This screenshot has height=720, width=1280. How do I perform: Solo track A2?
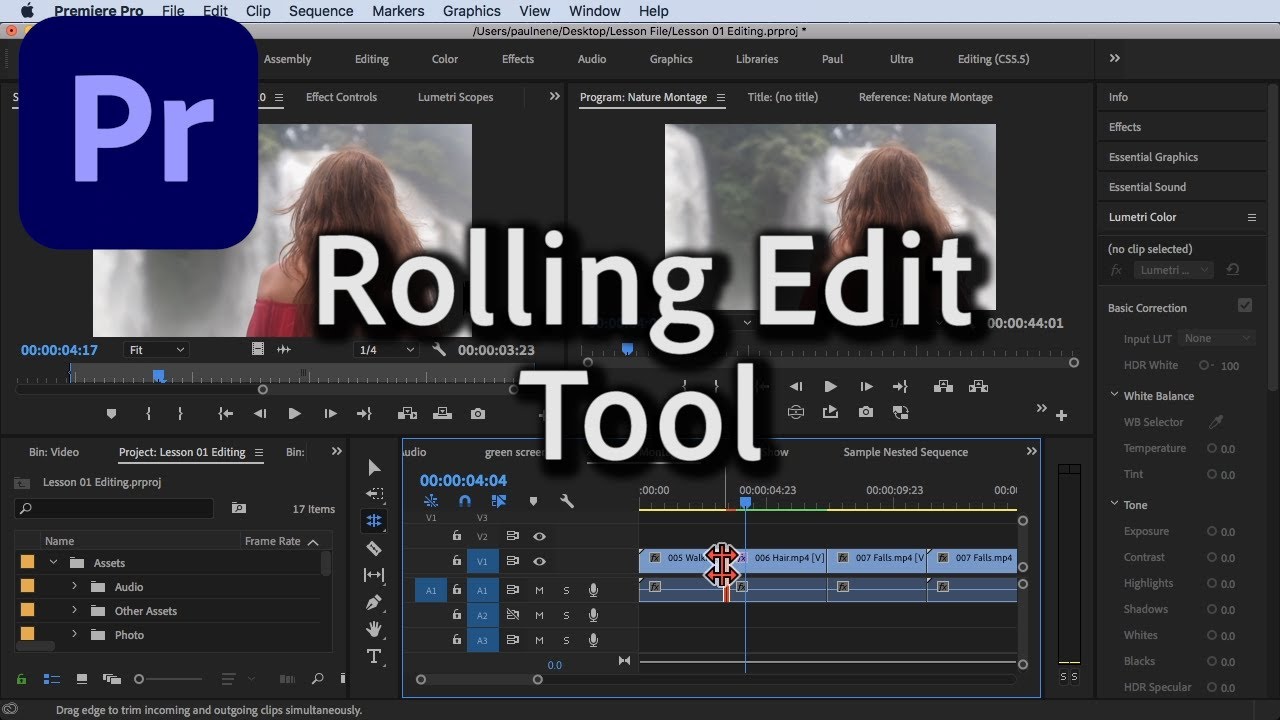[x=566, y=615]
